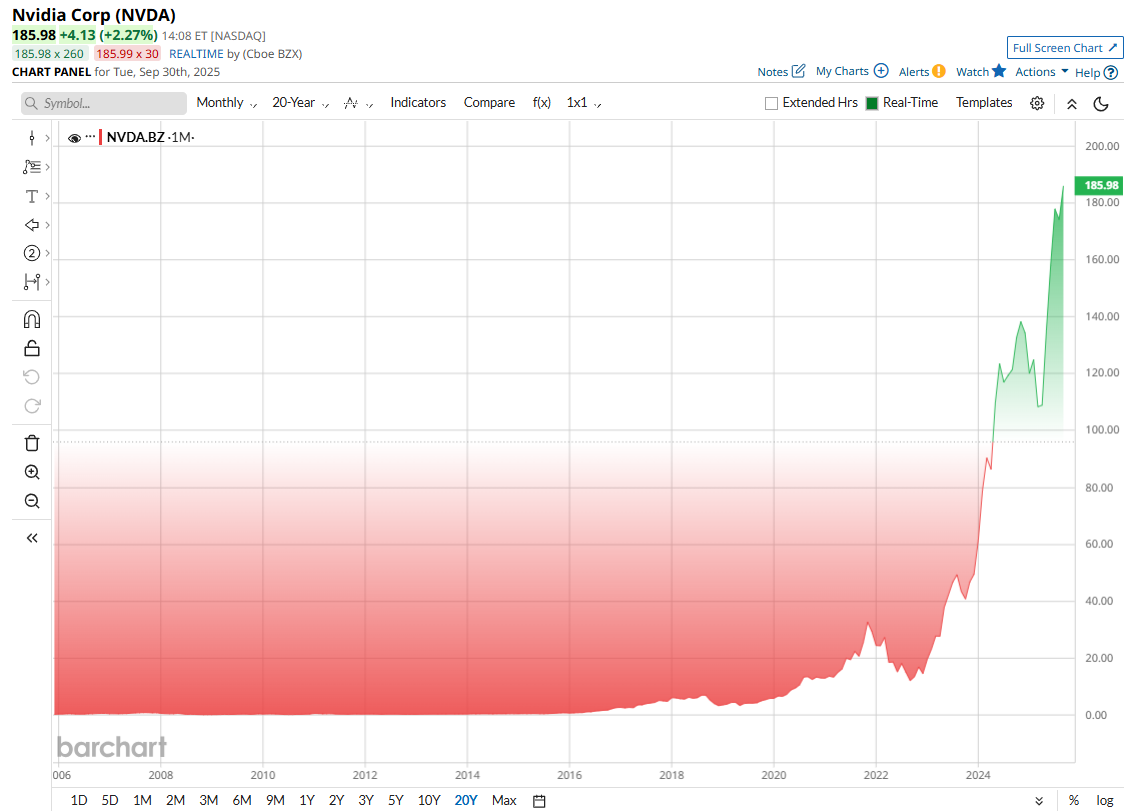Image resolution: width=1127 pixels, height=811 pixels.
Task: Open the Indicators menu
Action: [418, 102]
